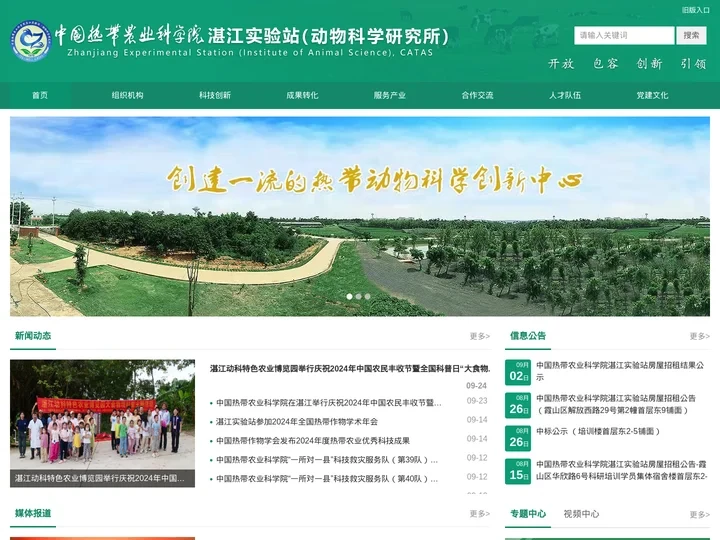Viewport: 720px width, 540px height.
Task: Open the 合作交流 menu
Action: pos(477,95)
